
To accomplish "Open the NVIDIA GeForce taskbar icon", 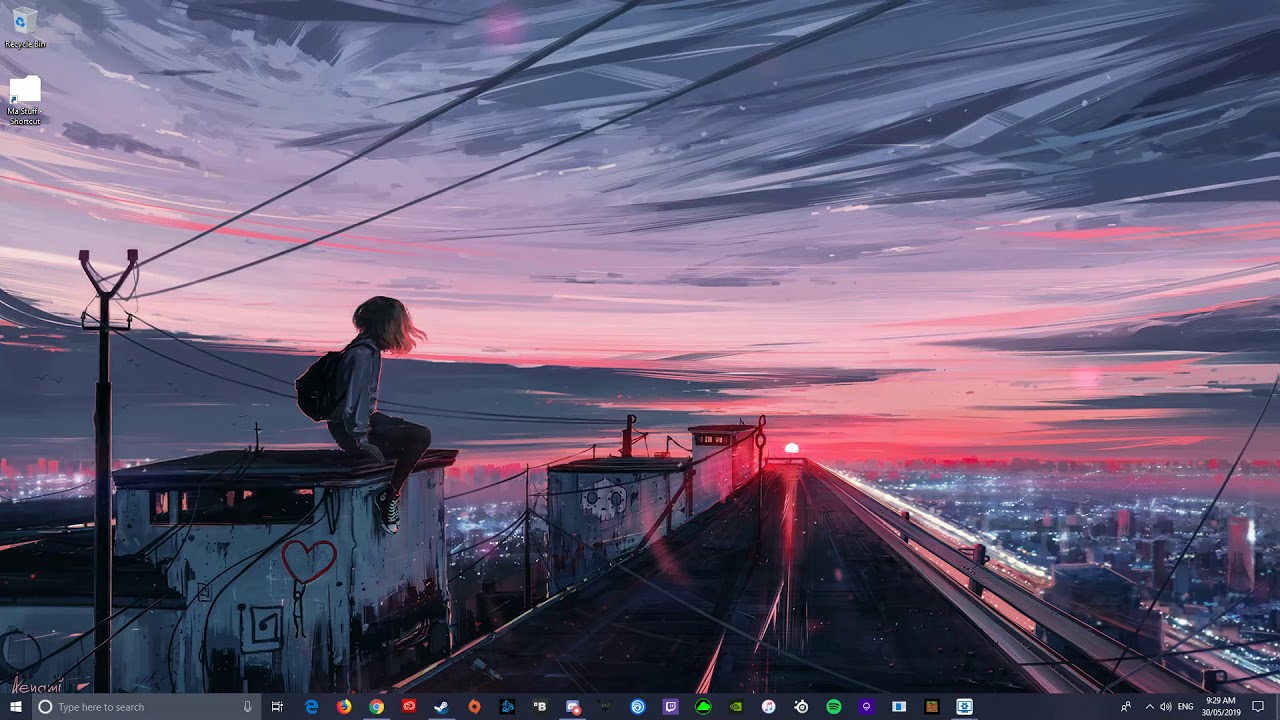I will coord(736,707).
